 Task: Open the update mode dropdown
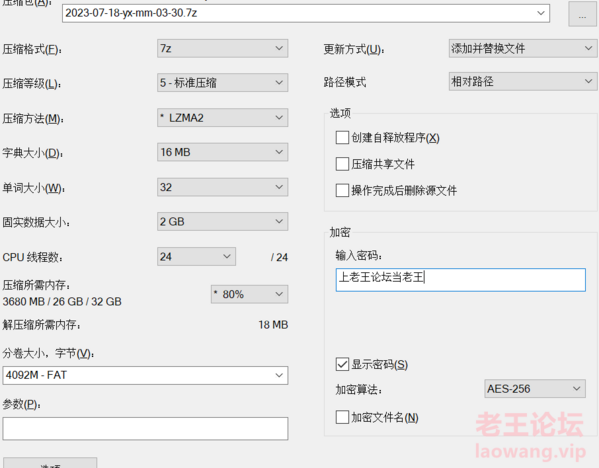[523, 49]
